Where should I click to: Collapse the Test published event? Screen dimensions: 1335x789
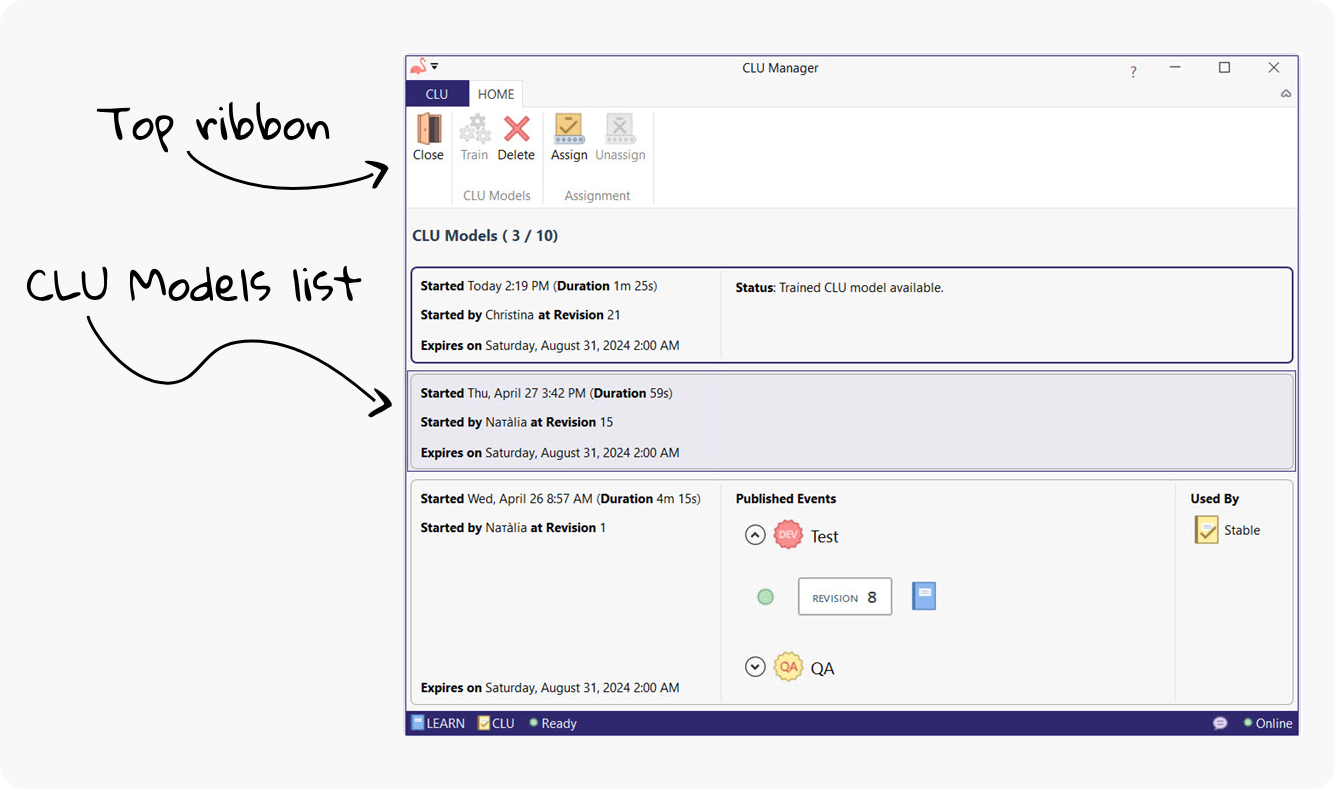coord(755,534)
